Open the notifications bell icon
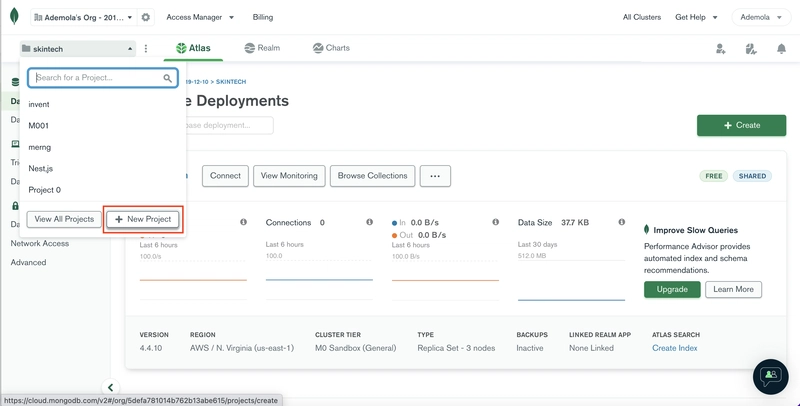The width and height of the screenshot is (800, 406). (781, 48)
